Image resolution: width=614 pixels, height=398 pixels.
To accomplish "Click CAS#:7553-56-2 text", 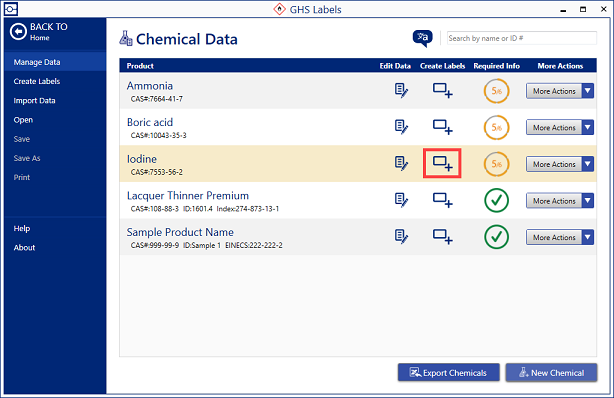I will 157,172.
